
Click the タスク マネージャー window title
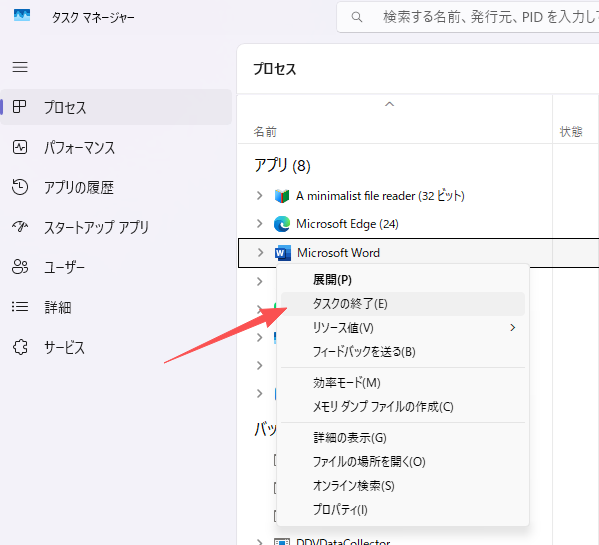pos(93,18)
